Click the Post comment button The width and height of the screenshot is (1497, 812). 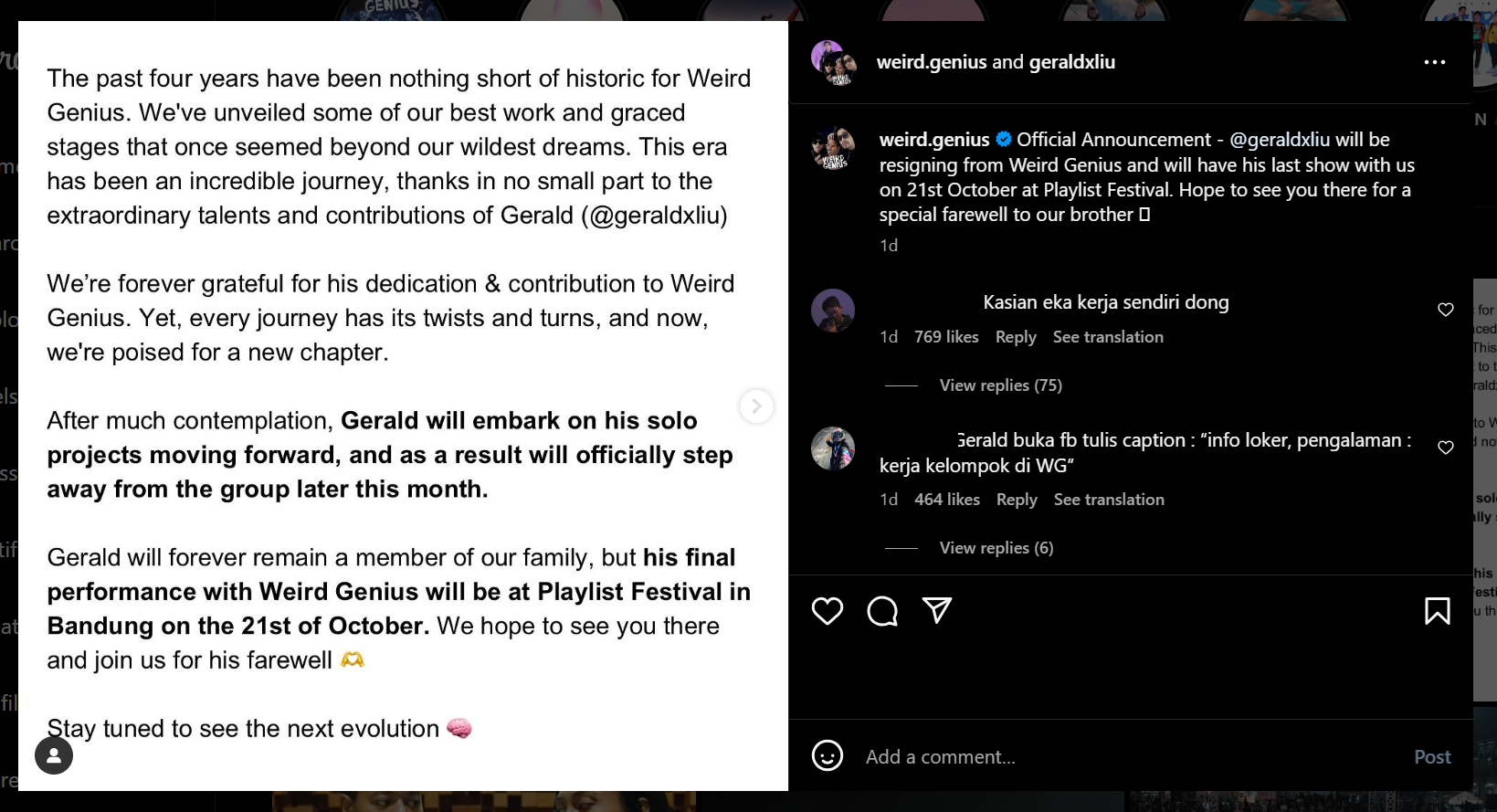[x=1431, y=756]
